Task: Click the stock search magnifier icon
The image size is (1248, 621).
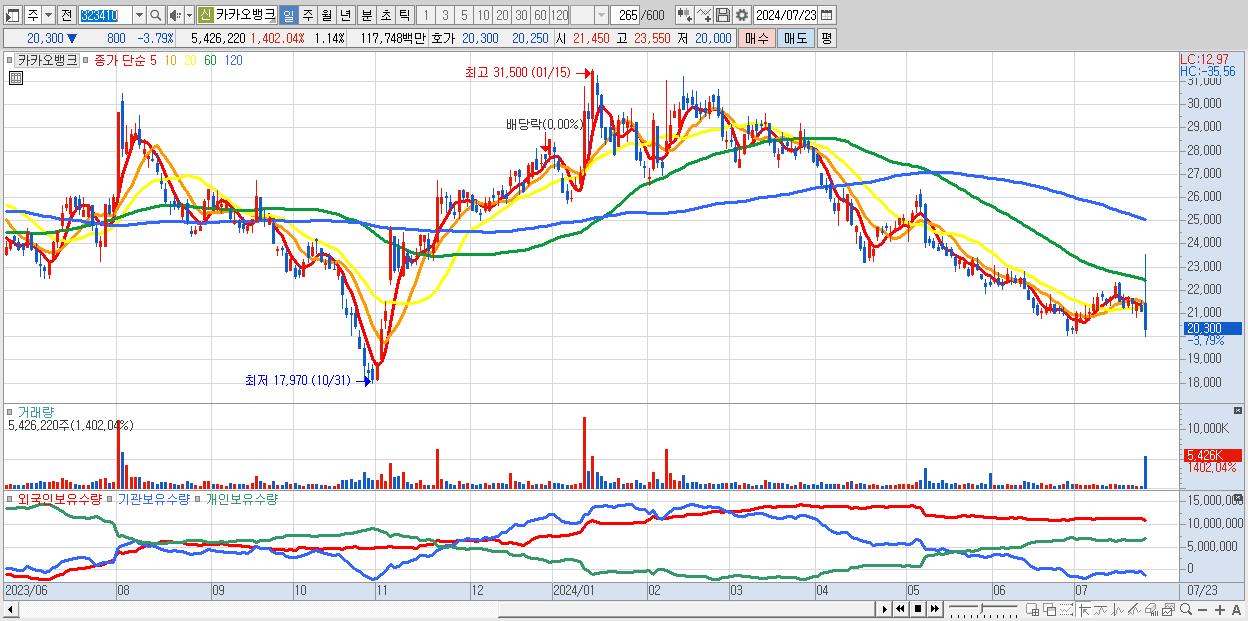Action: coord(155,15)
